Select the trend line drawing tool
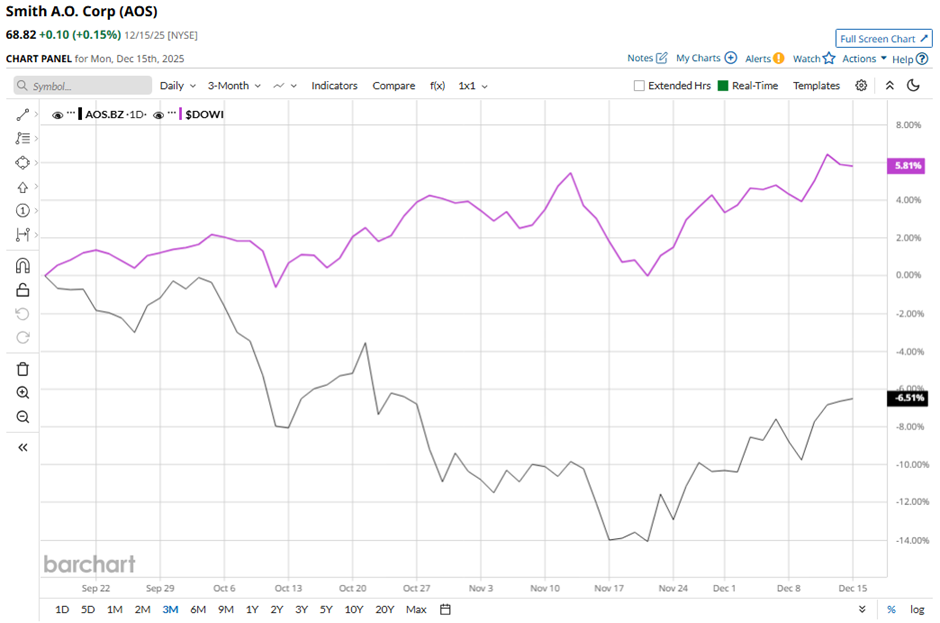Image resolution: width=940 pixels, height=623 pixels. (23, 115)
